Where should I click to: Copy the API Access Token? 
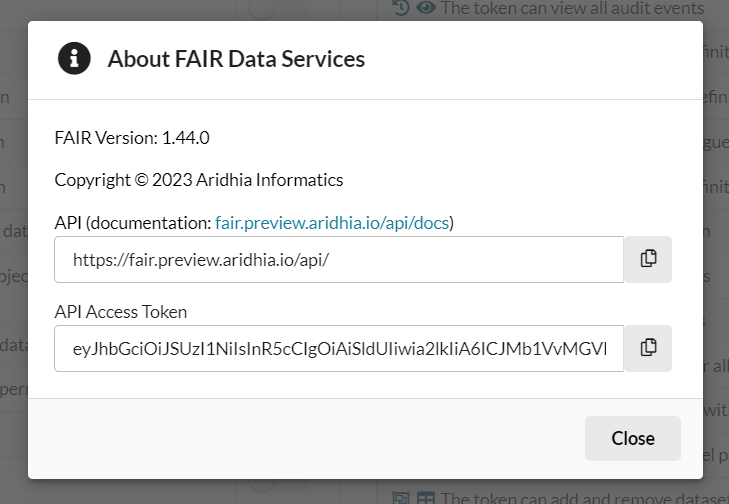648,348
